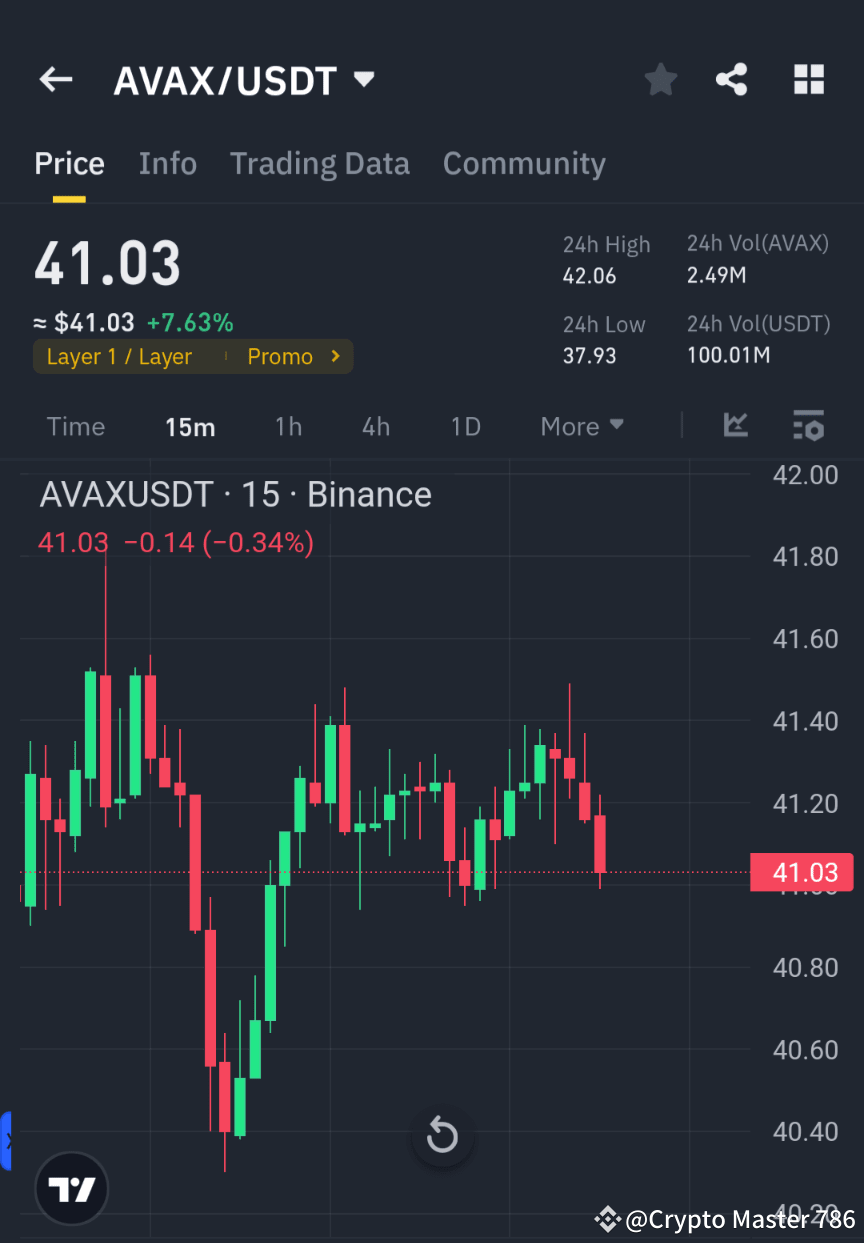This screenshot has height=1243, width=864.
Task: Switch chart to line chart view
Action: coord(736,426)
